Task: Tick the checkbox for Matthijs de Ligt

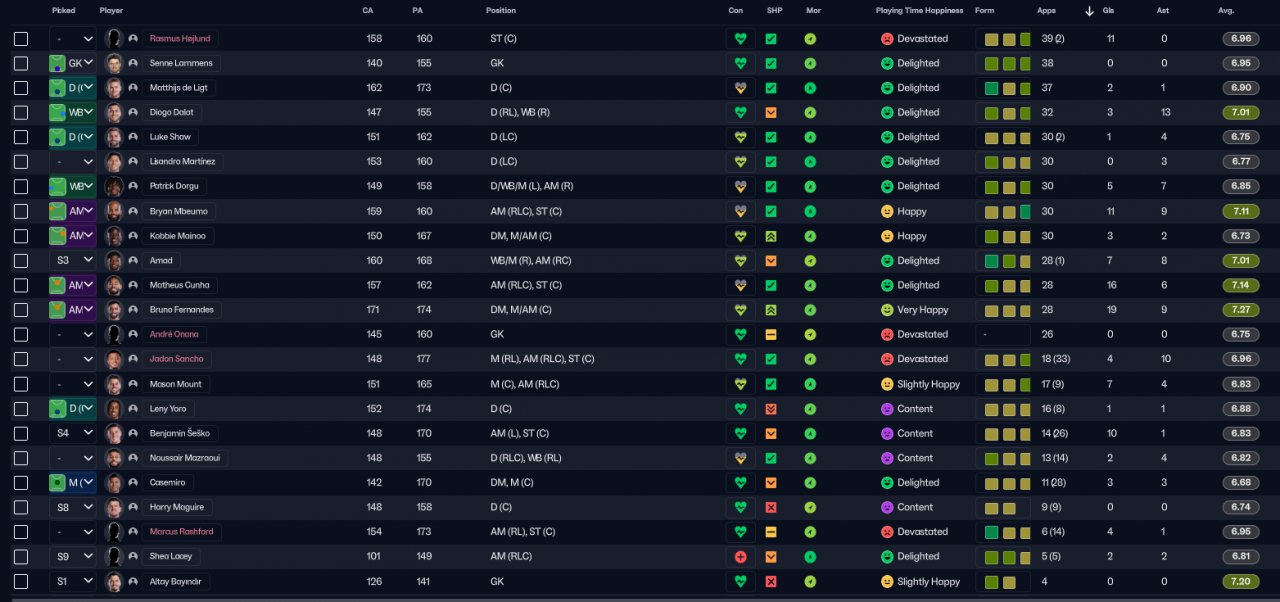Action: (21, 88)
